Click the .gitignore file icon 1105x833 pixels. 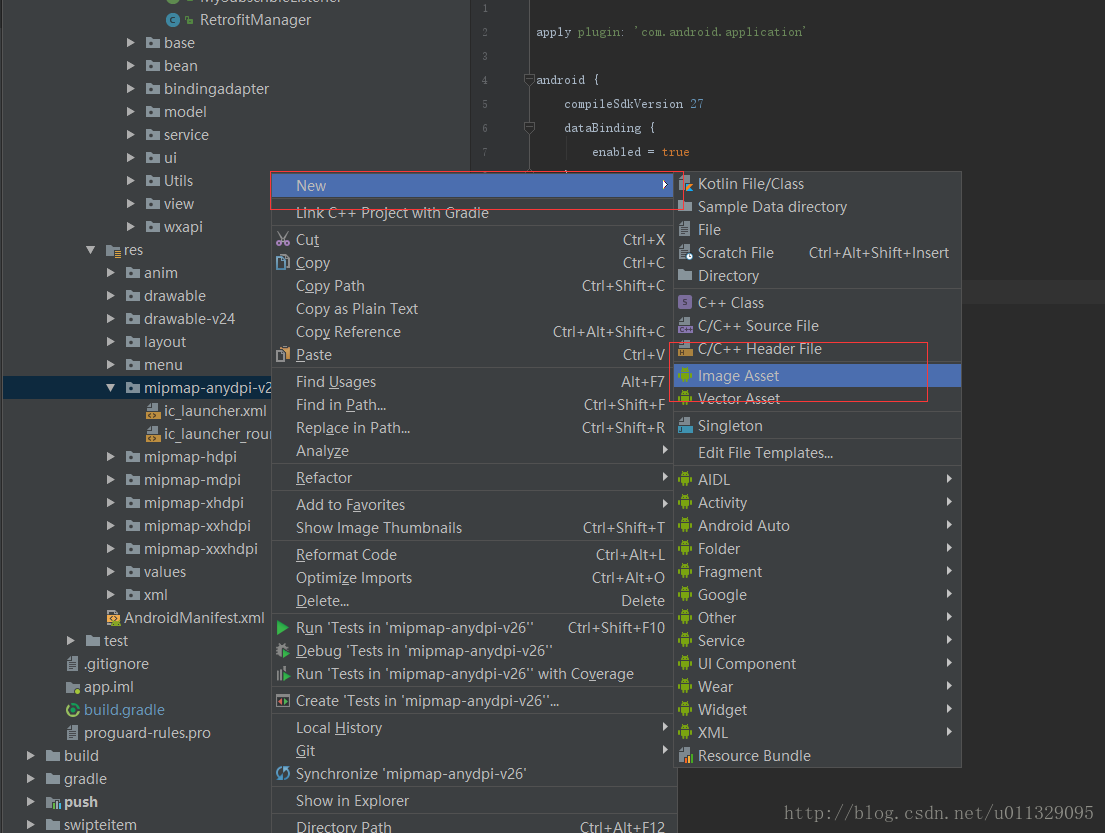coord(73,664)
